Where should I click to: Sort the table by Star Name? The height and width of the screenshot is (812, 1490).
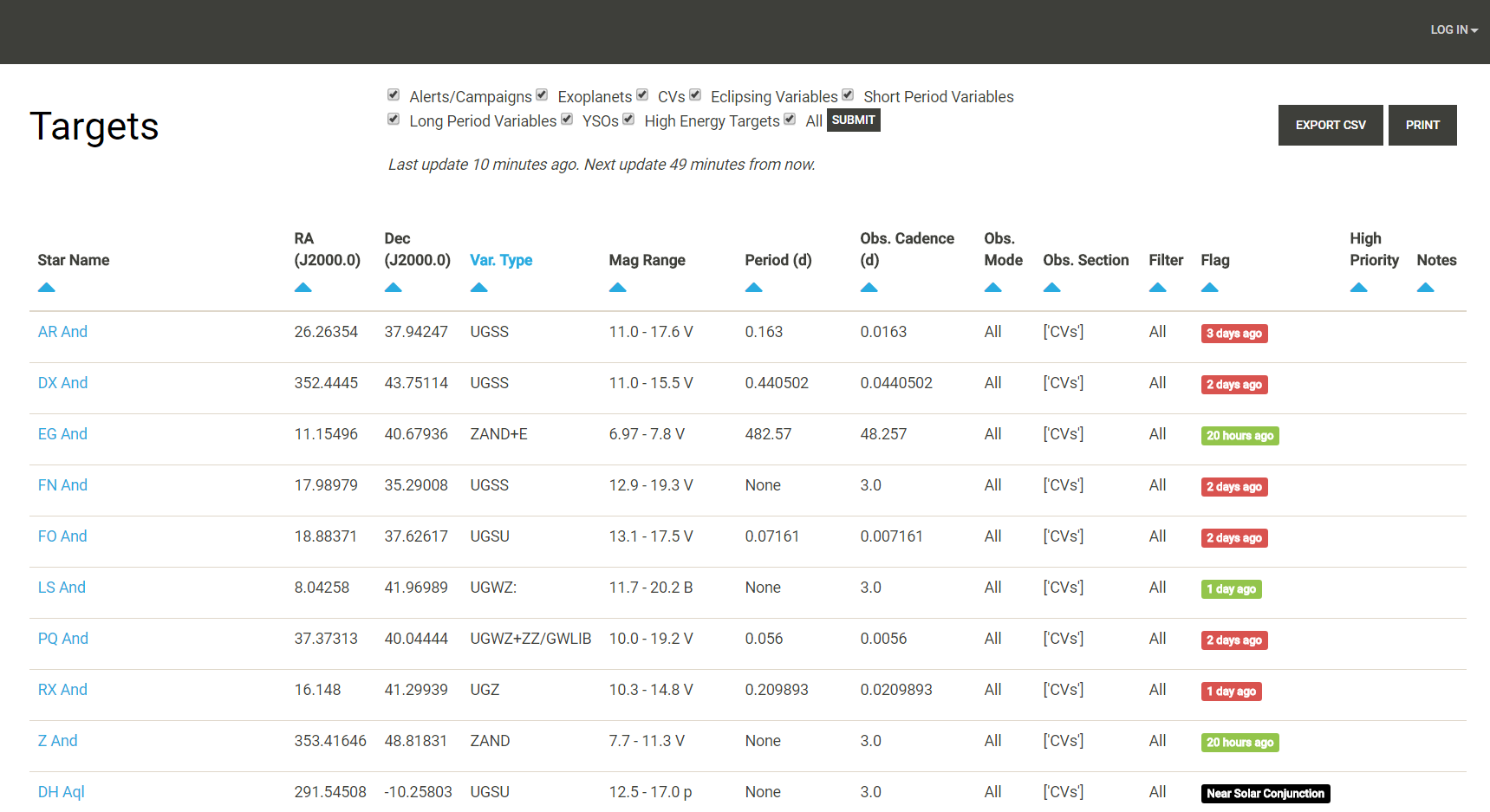coord(46,287)
